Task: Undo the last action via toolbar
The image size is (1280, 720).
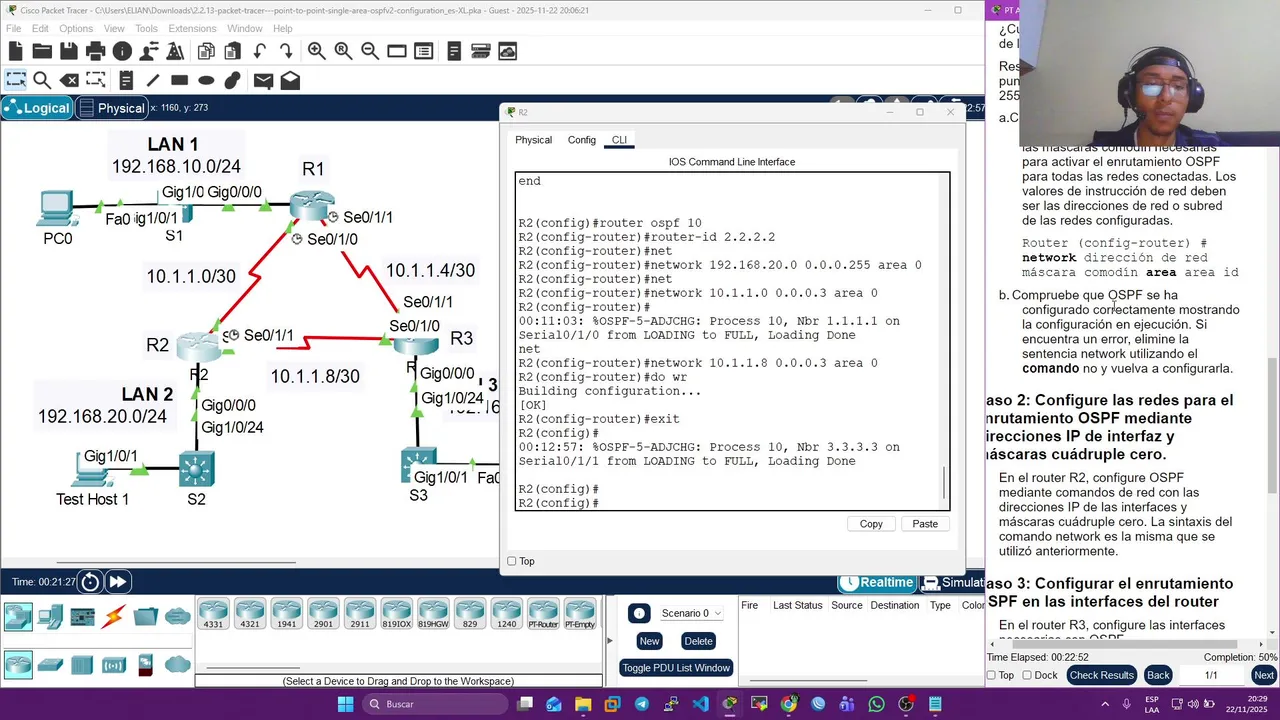Action: 260,51
